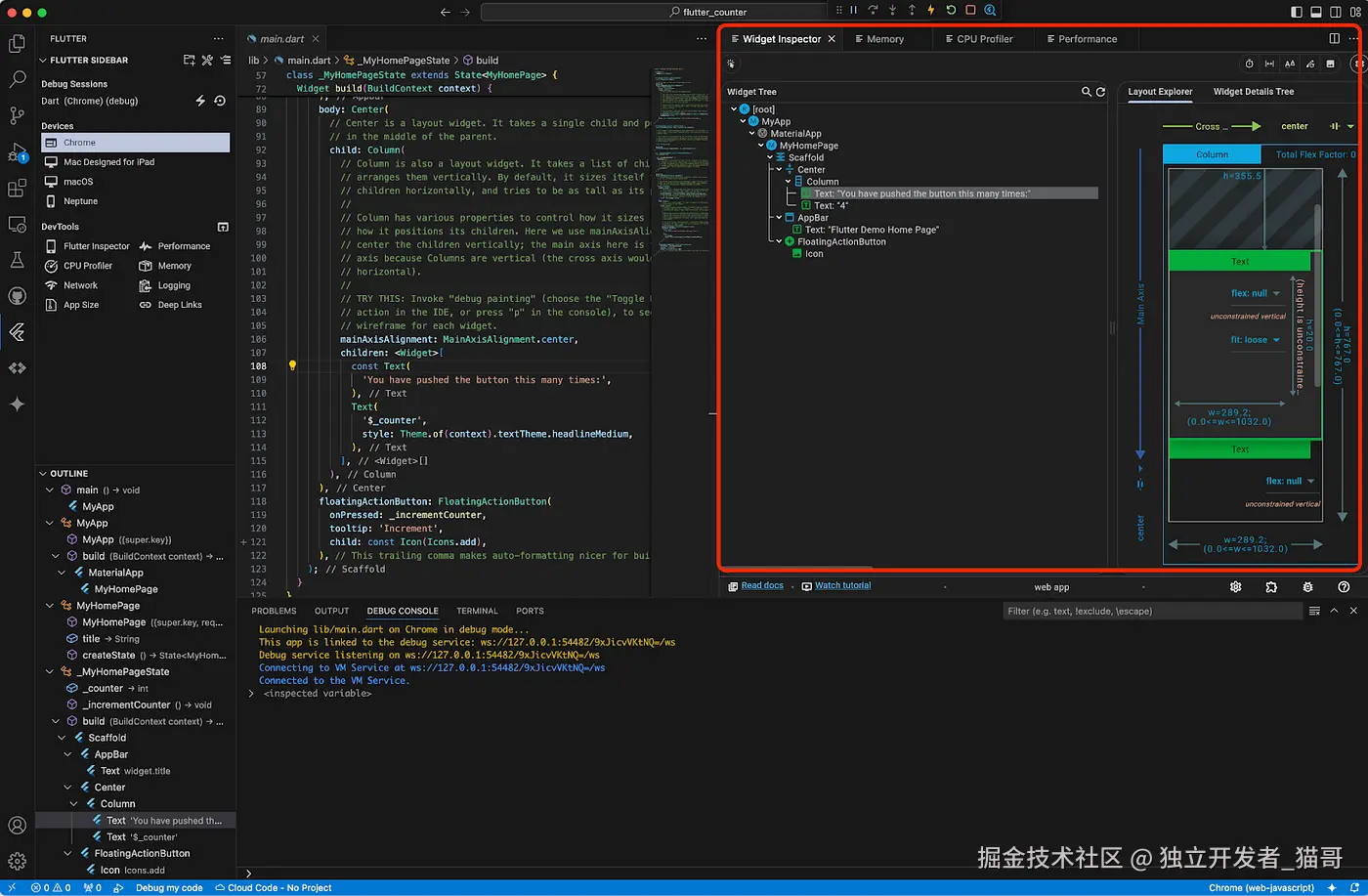Click the title bar flutter_counter search box
The width and height of the screenshot is (1368, 896).
tap(707, 12)
